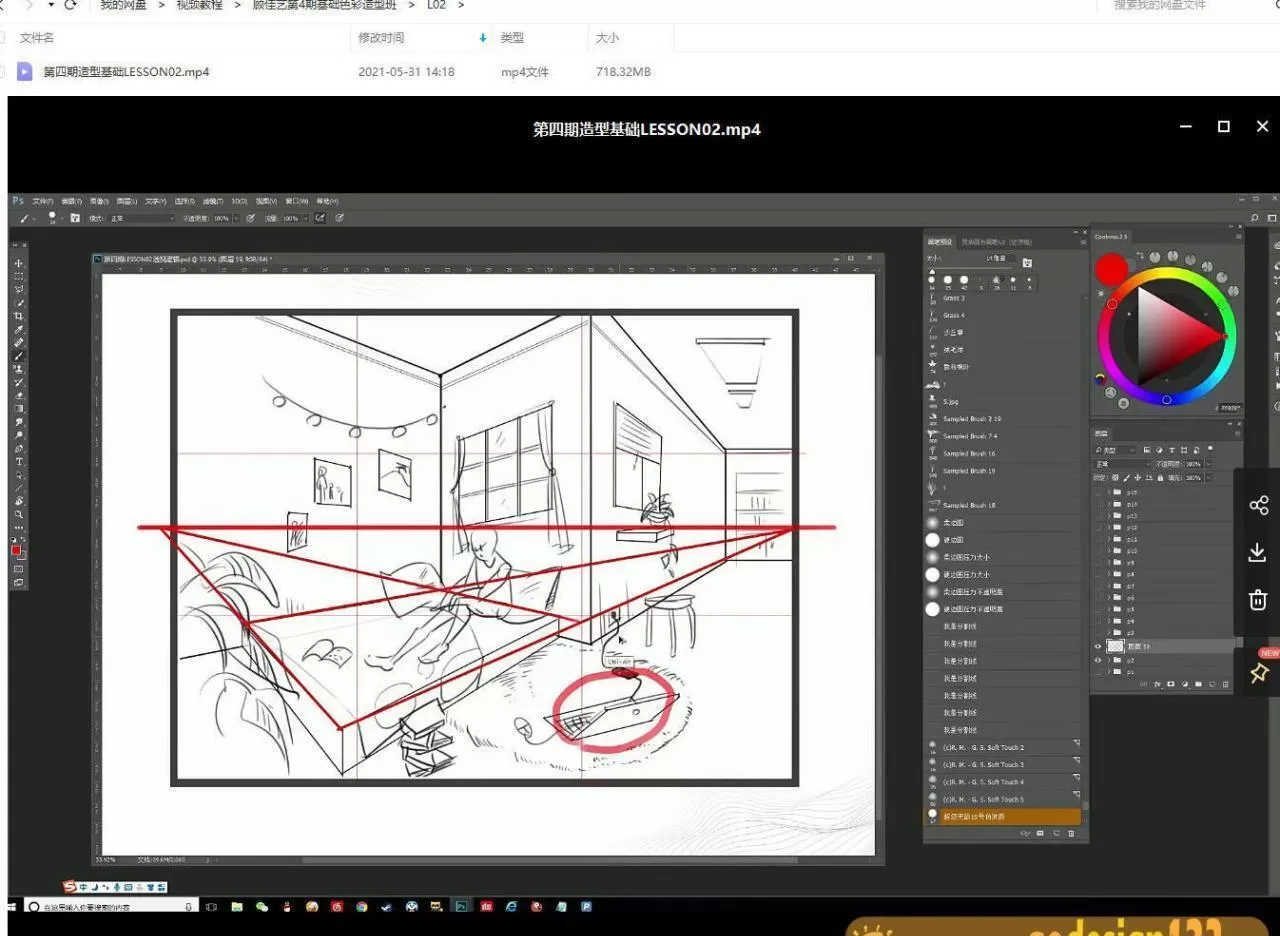Open the brush mode dropdown in options bar

point(140,218)
